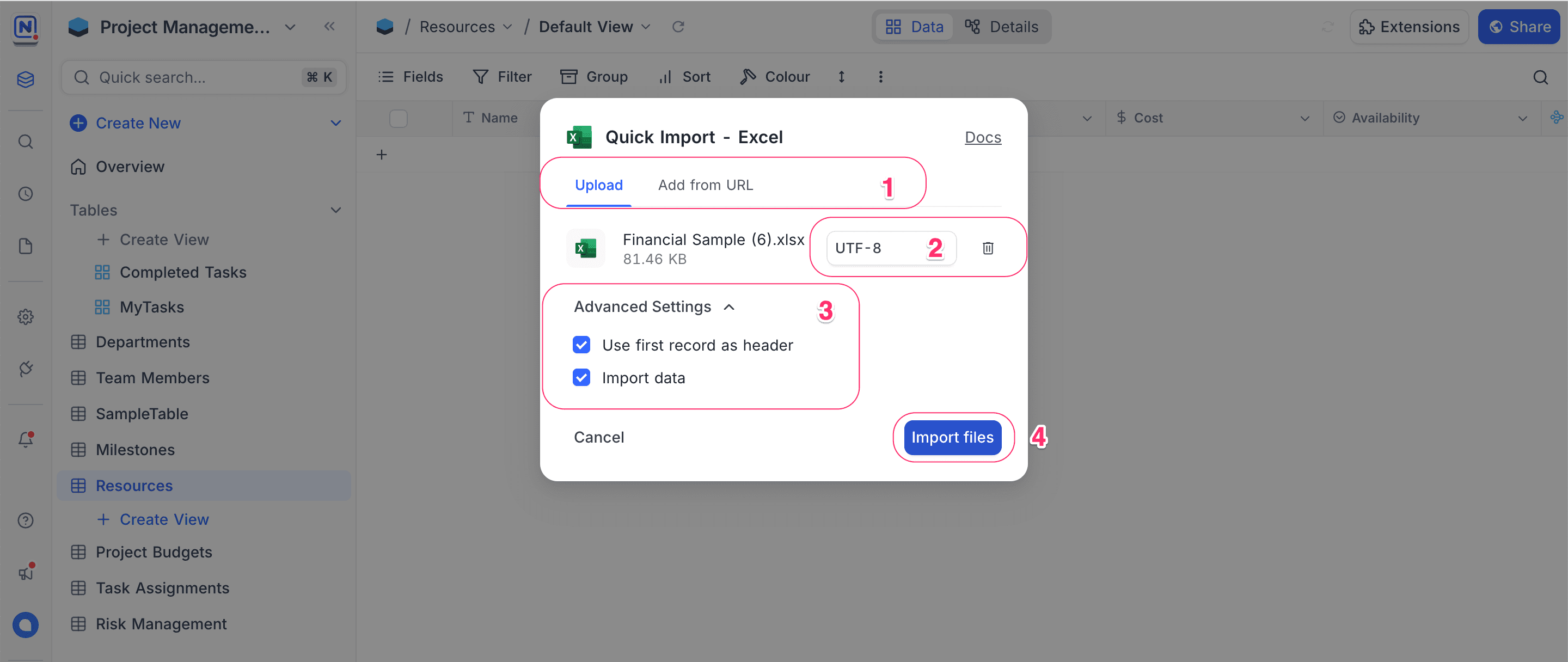
Task: Toggle the select-all records checkbox in the grid
Action: click(399, 118)
